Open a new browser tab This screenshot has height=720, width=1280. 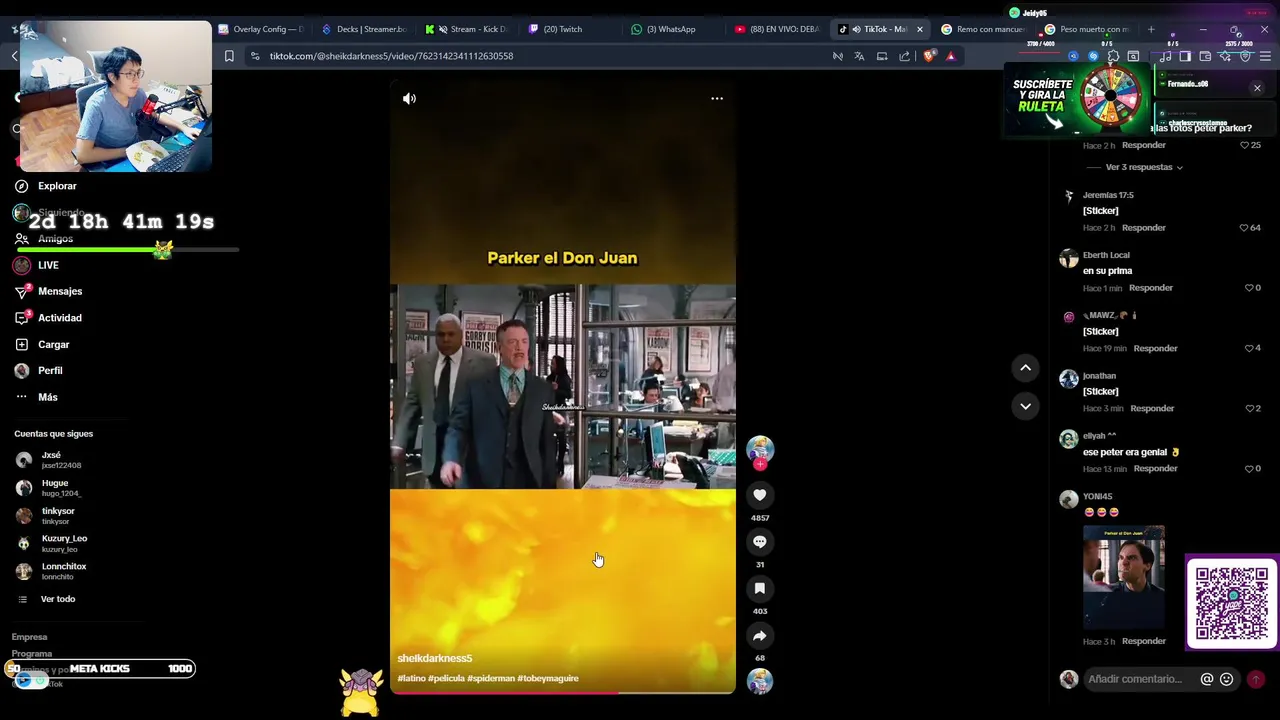(1151, 29)
